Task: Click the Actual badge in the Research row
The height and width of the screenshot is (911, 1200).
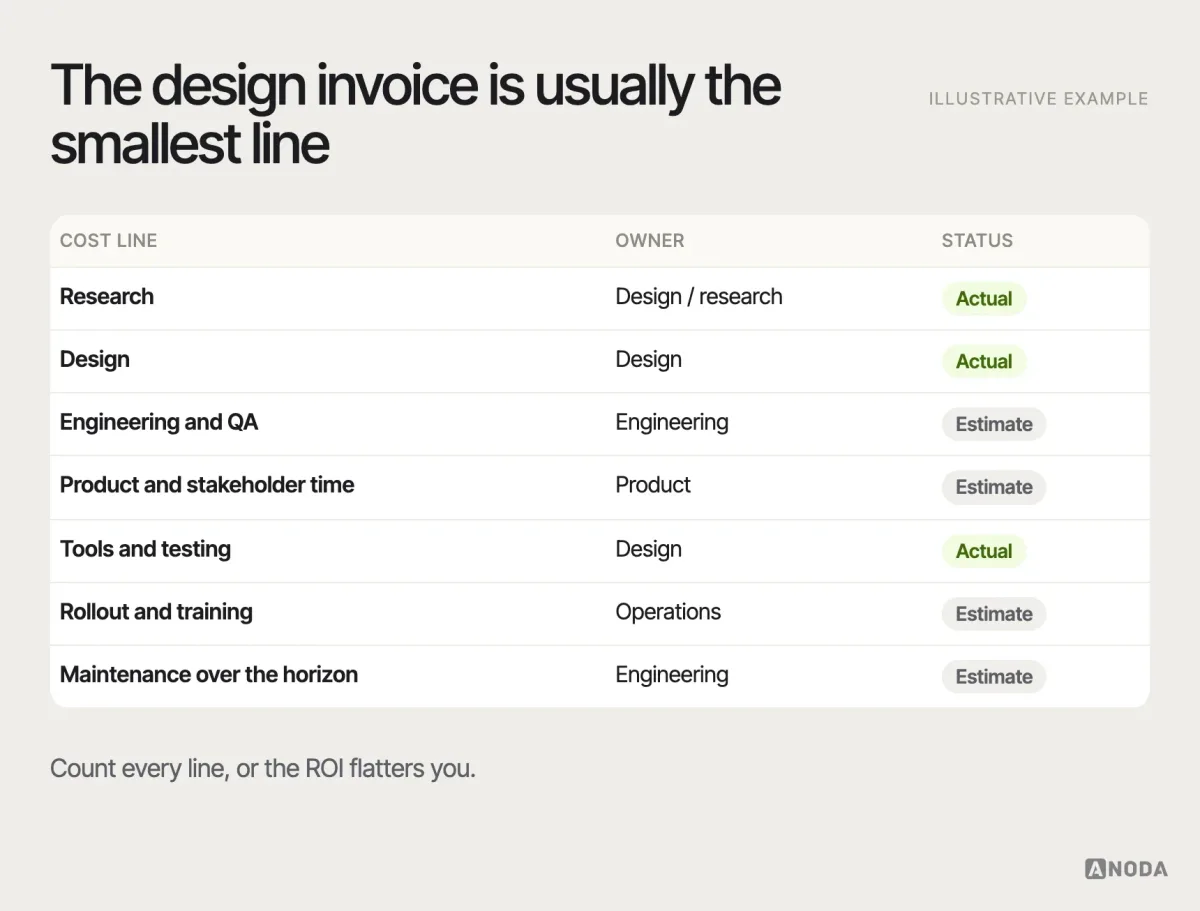Action: (984, 298)
